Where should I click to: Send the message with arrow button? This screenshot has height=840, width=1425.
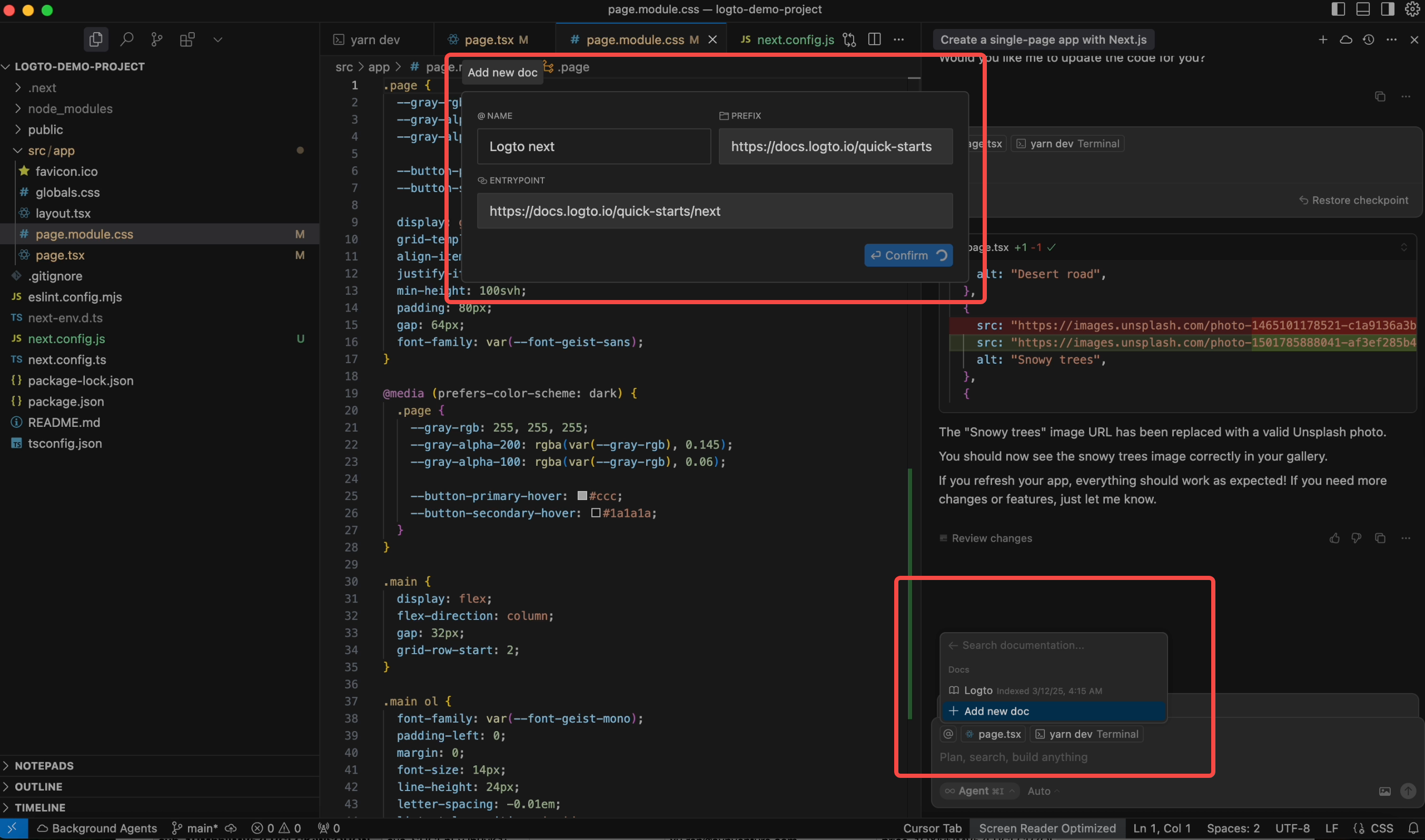click(1409, 792)
